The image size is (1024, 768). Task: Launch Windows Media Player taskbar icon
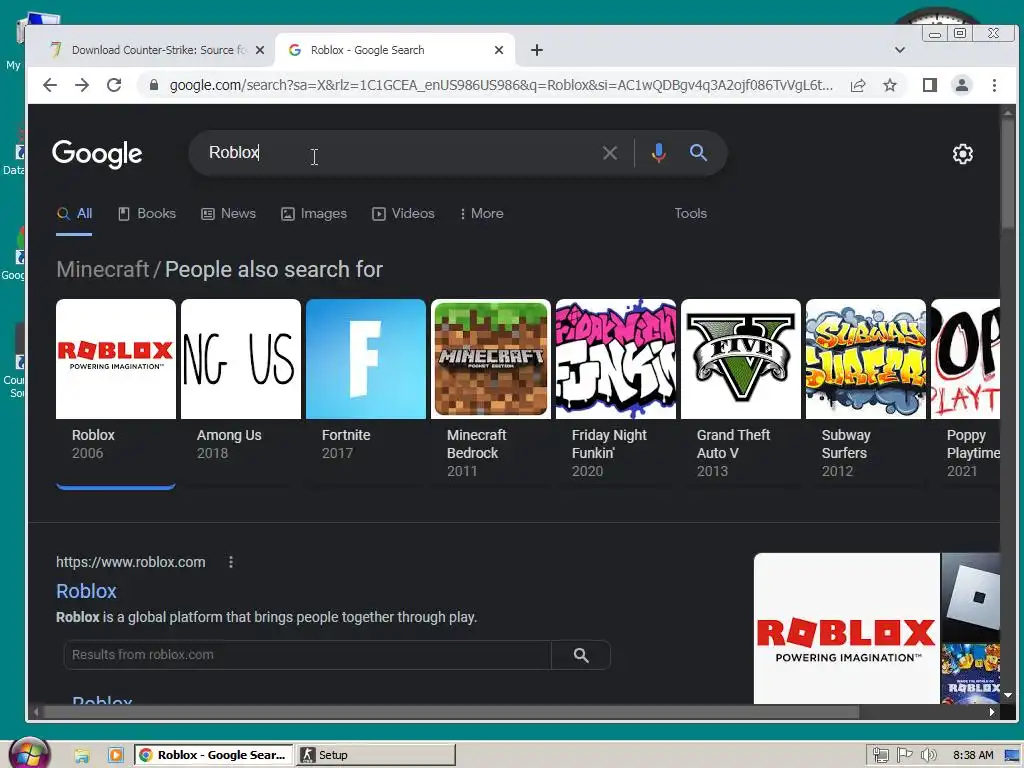coord(116,756)
